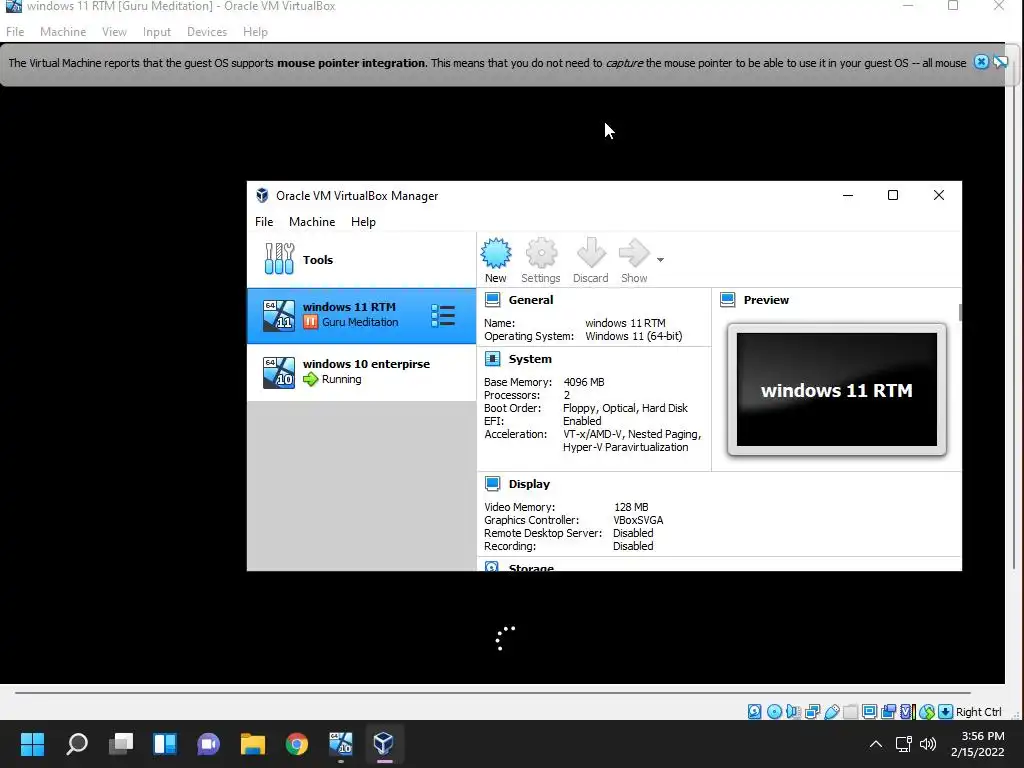Click the audio status icon
This screenshot has height=768, width=1024.
coord(793,712)
